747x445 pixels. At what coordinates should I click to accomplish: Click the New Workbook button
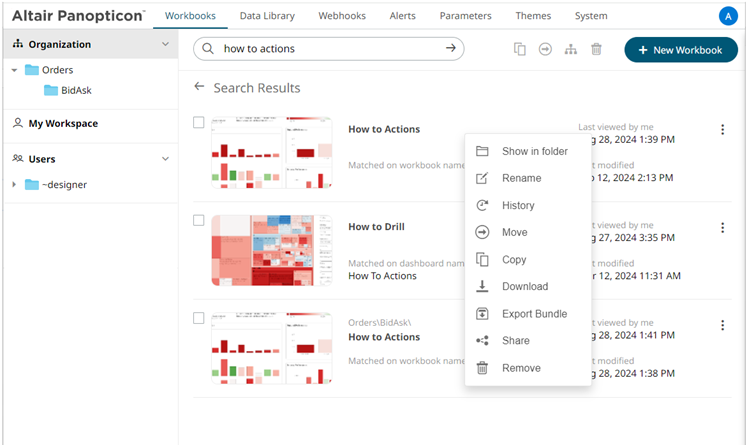pyautogui.click(x=680, y=49)
